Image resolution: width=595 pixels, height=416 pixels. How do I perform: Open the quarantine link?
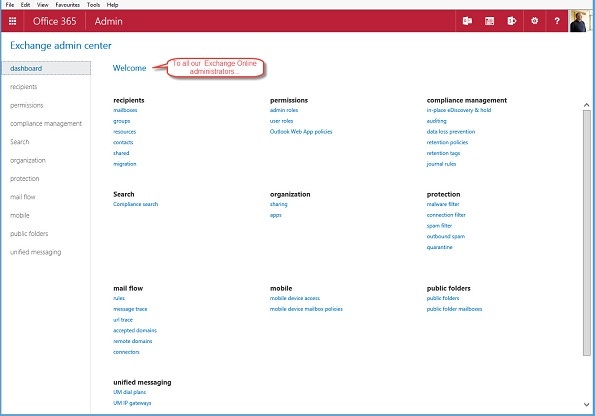[439, 247]
